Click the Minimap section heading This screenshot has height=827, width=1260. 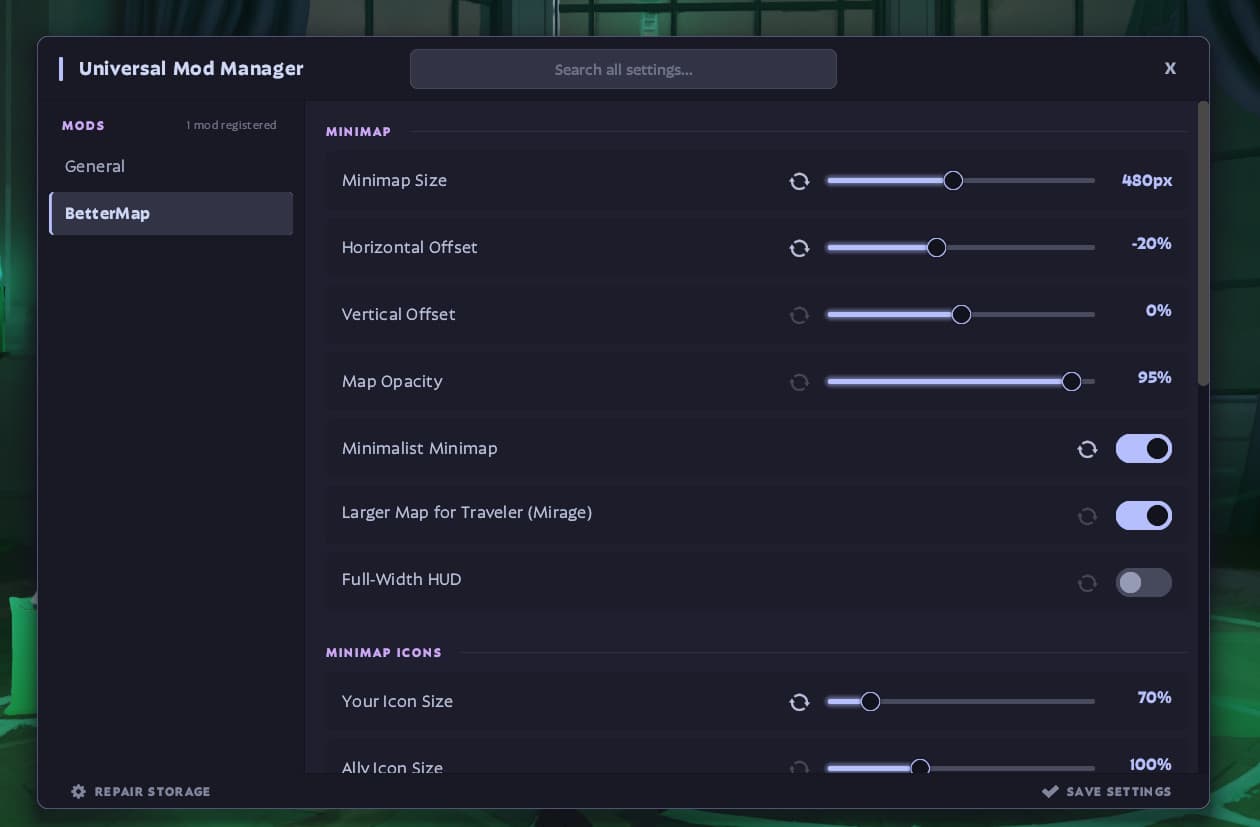358,132
